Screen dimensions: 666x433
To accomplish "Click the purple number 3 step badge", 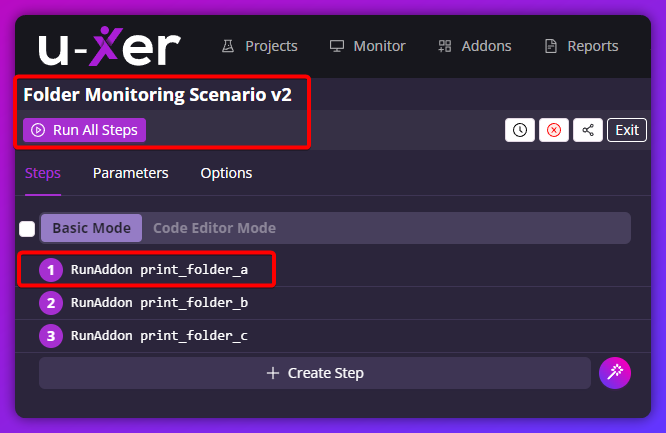I will pos(51,336).
